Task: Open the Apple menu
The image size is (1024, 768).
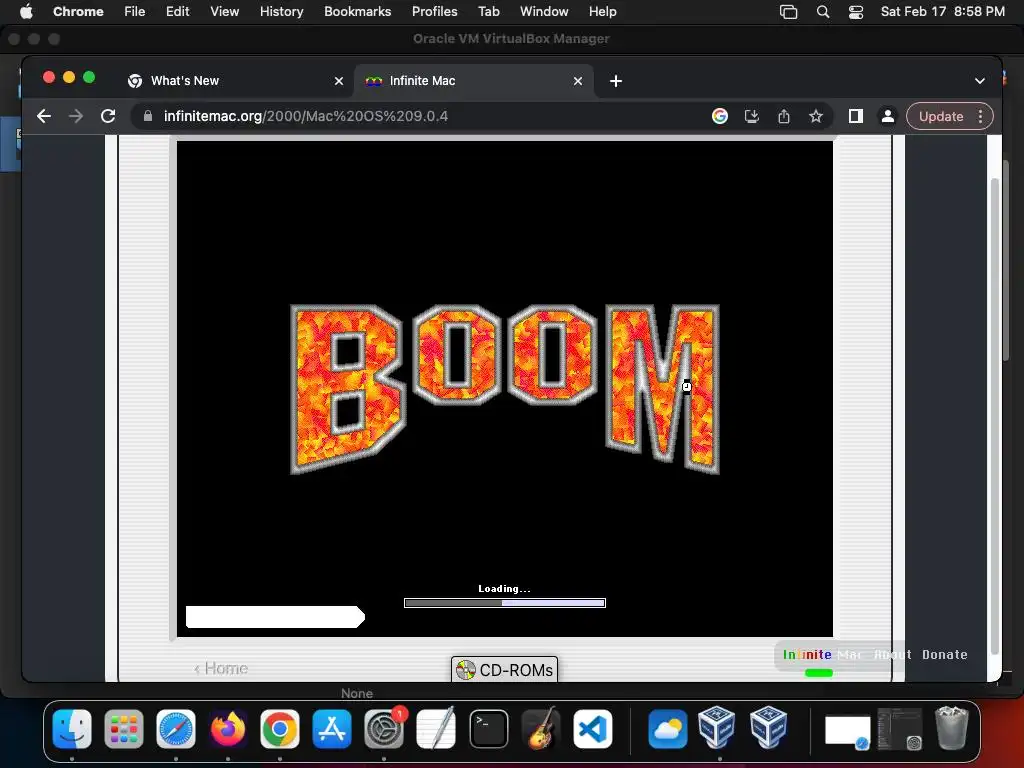Action: click(x=26, y=11)
